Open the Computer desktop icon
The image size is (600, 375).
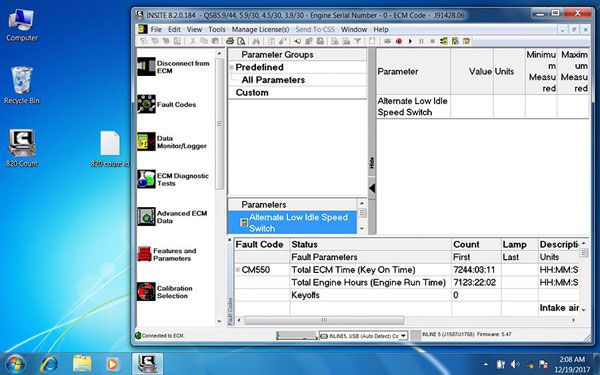pos(22,25)
